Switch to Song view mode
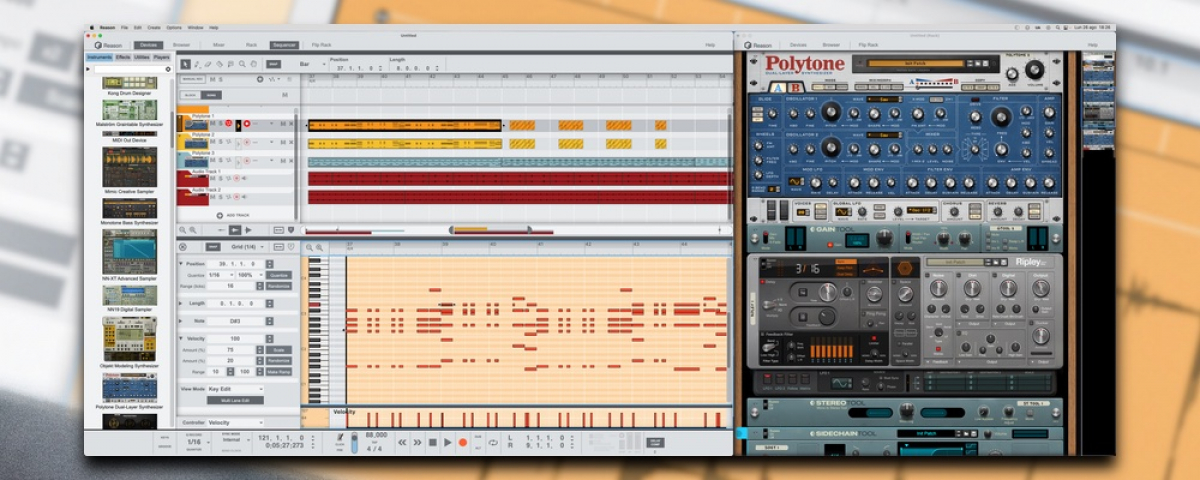 [x=211, y=95]
